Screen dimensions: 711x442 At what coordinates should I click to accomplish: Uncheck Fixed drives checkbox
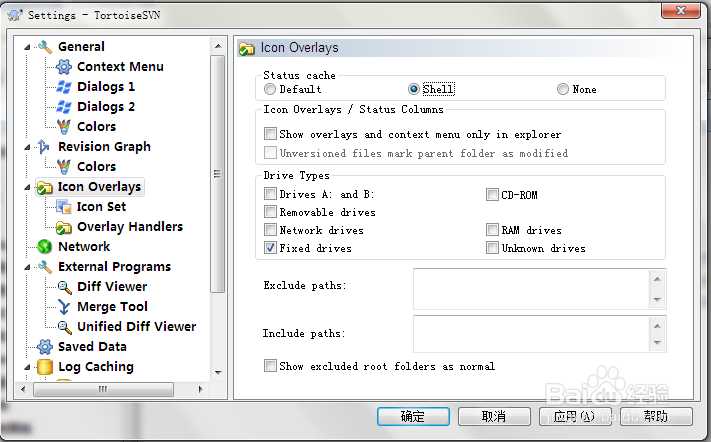tap(270, 248)
